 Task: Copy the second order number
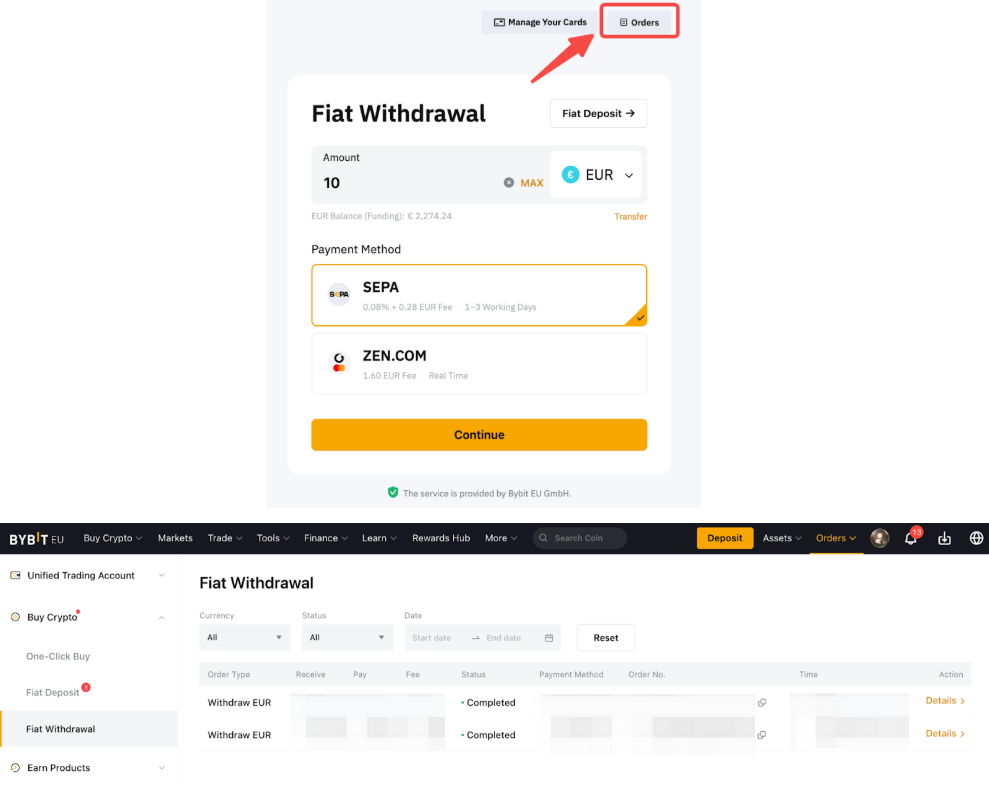(761, 735)
